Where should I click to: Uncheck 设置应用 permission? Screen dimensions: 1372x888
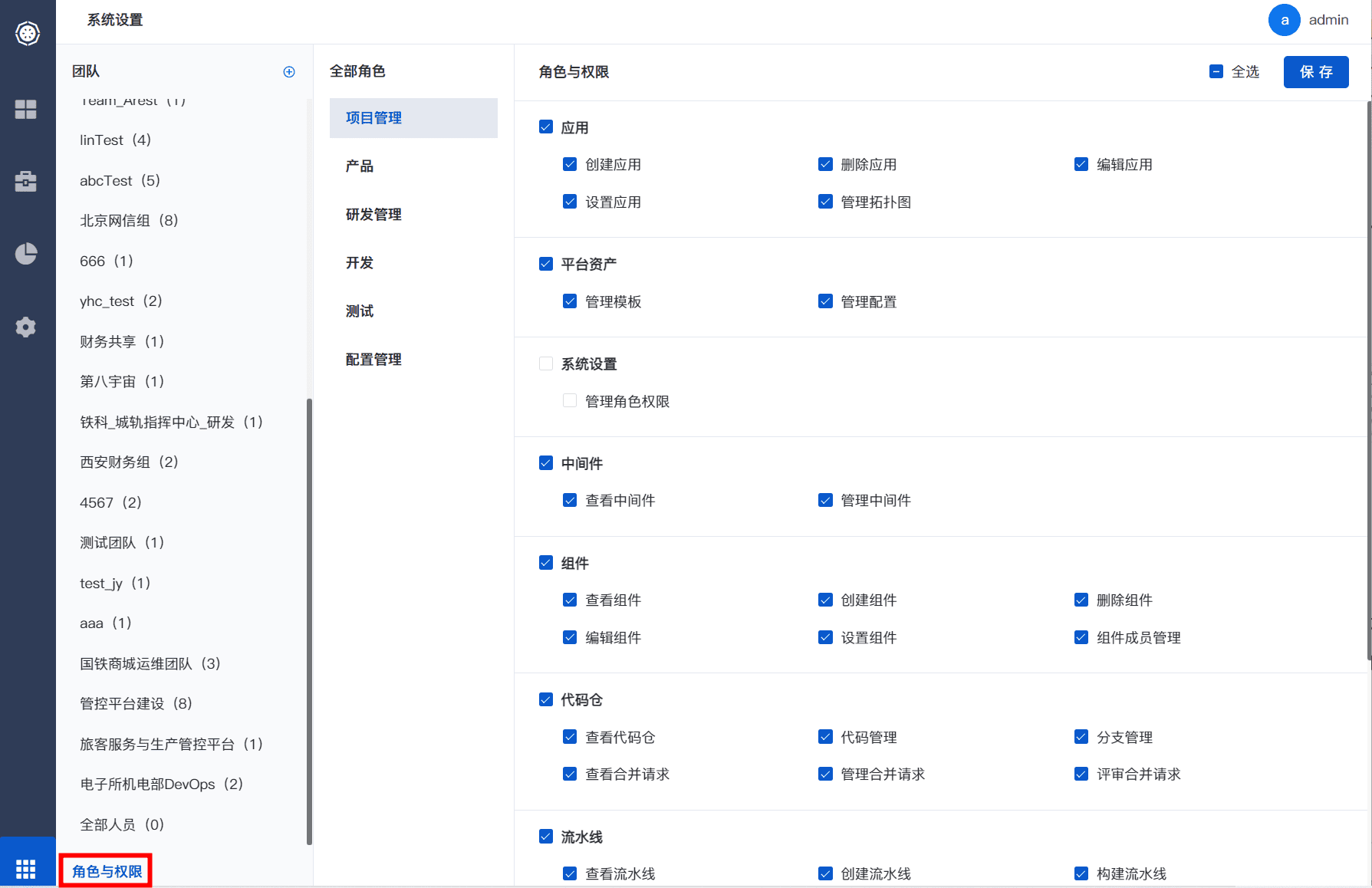click(x=570, y=202)
